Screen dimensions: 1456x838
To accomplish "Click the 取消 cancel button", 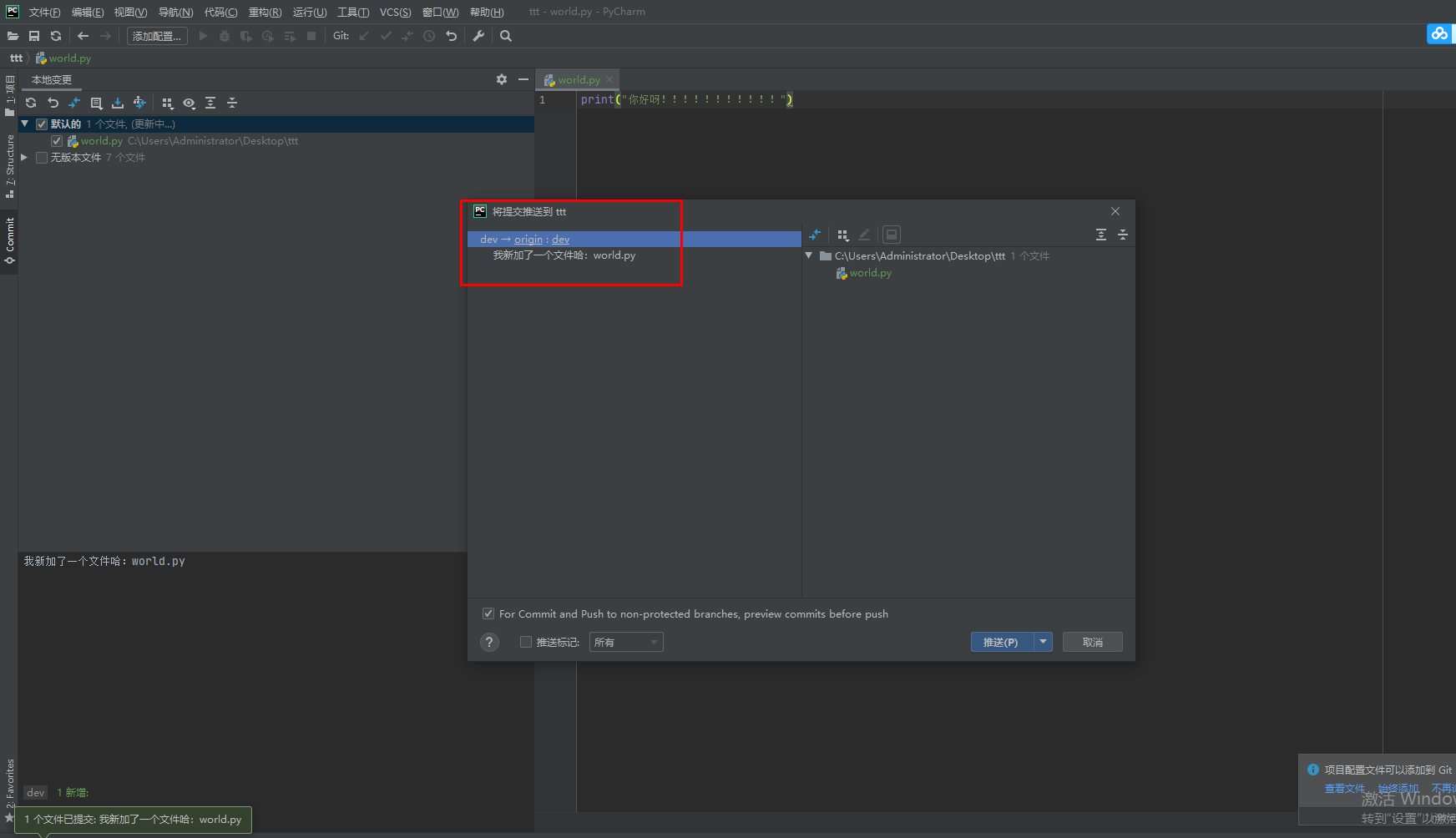I will coord(1092,642).
